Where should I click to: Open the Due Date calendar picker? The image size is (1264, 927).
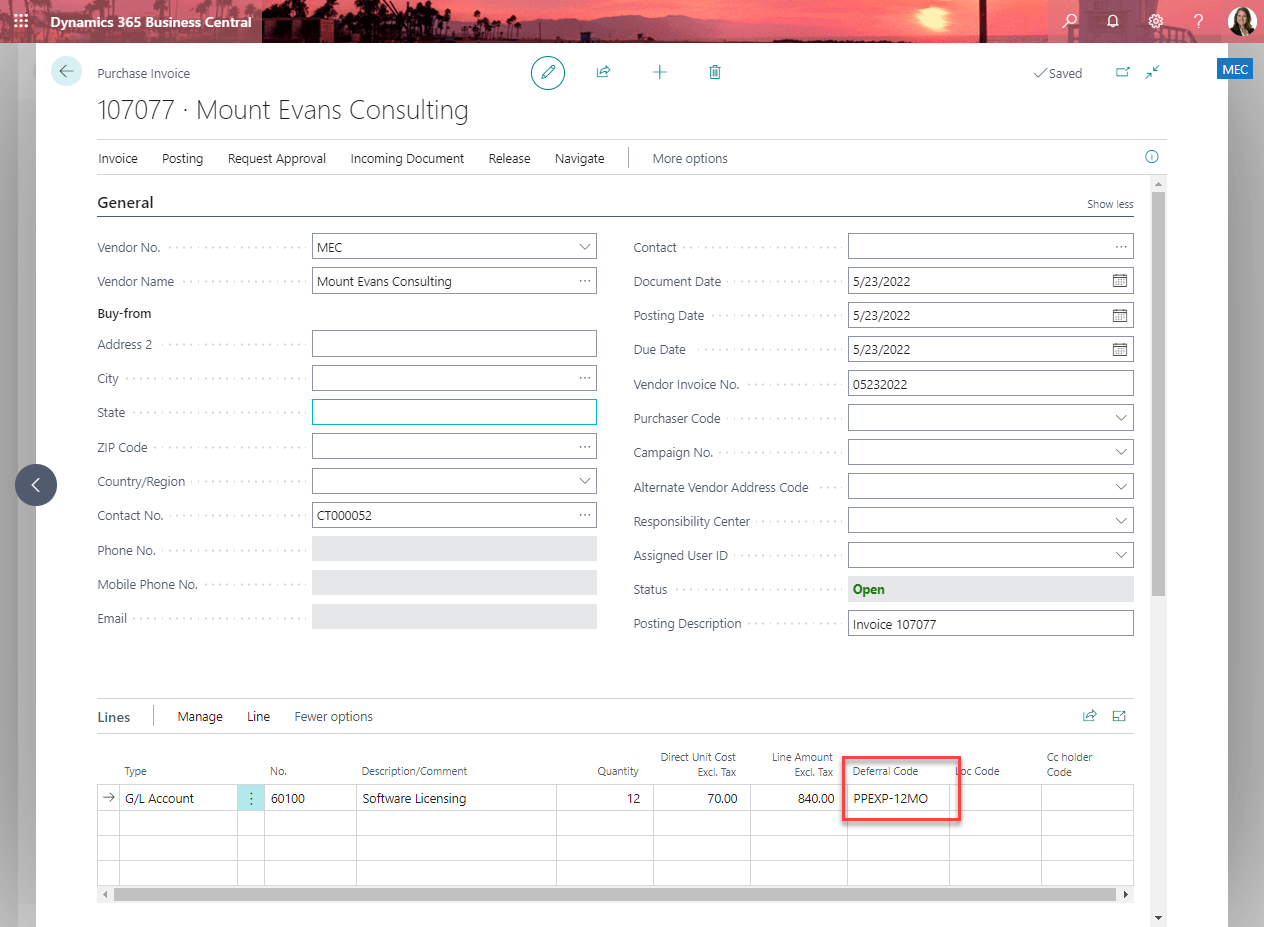pos(1120,349)
